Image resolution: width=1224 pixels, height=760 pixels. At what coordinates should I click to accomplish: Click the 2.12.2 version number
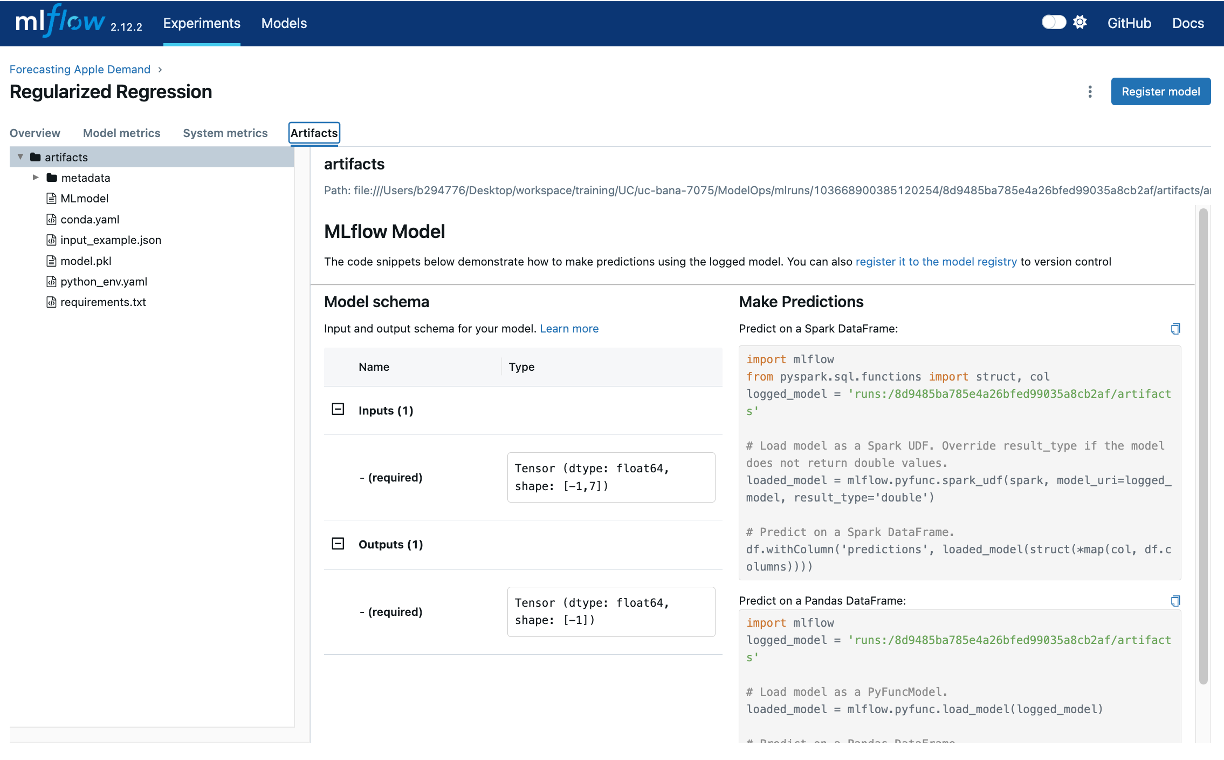pos(126,27)
